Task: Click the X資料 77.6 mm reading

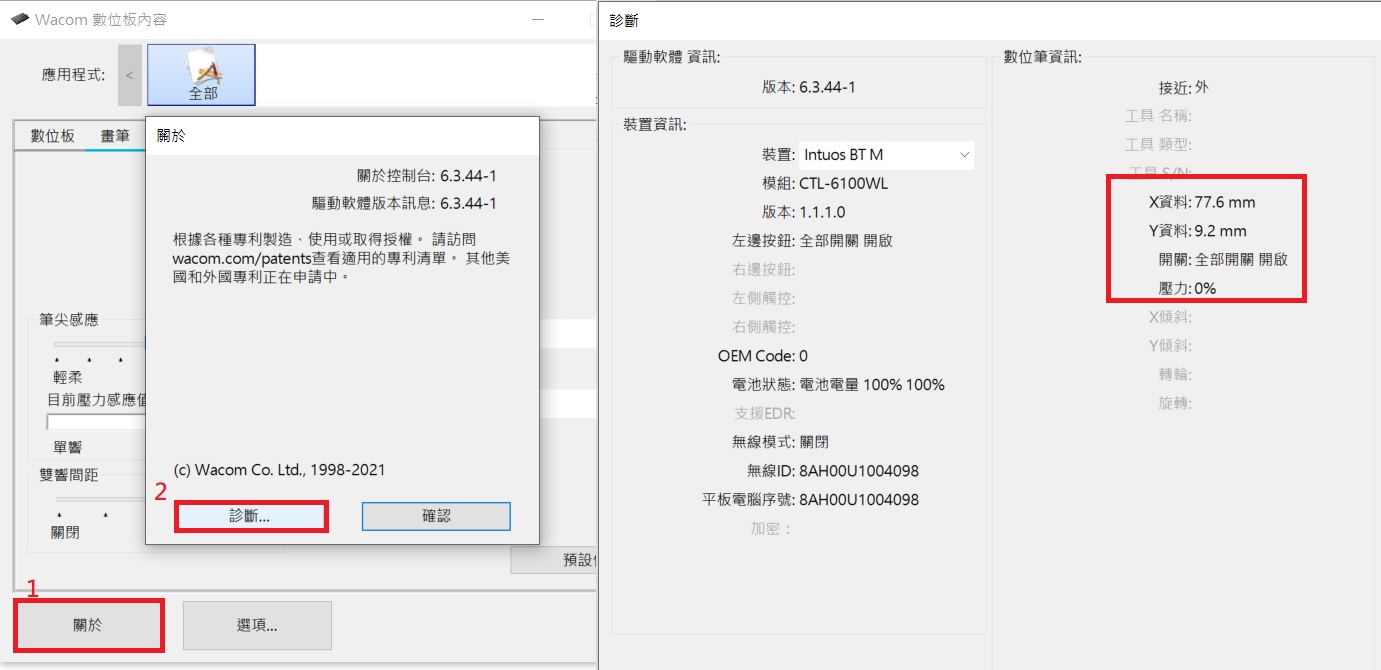Action: click(x=1202, y=202)
